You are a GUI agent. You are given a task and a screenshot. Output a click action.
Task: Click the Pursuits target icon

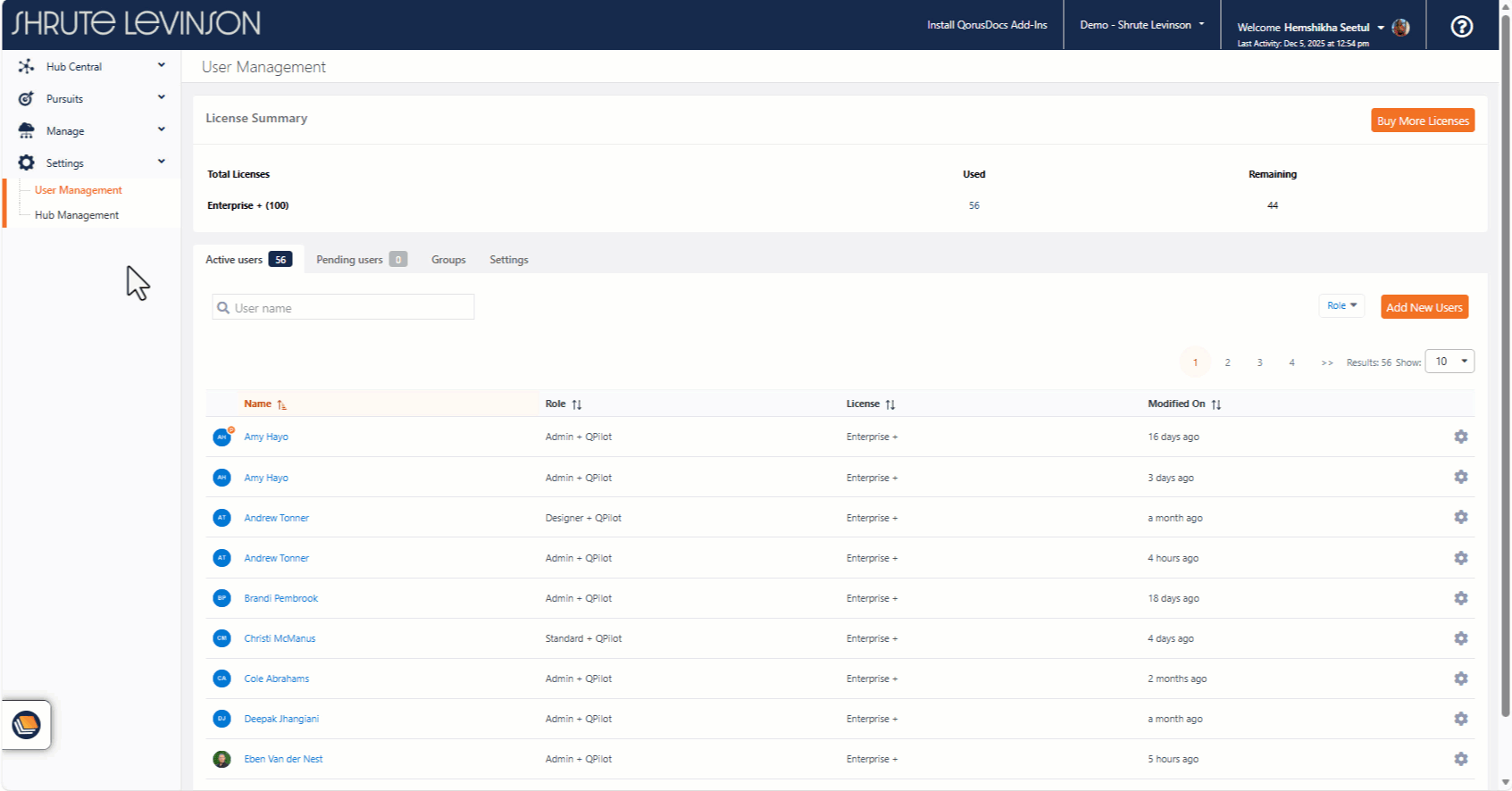[x=26, y=99]
